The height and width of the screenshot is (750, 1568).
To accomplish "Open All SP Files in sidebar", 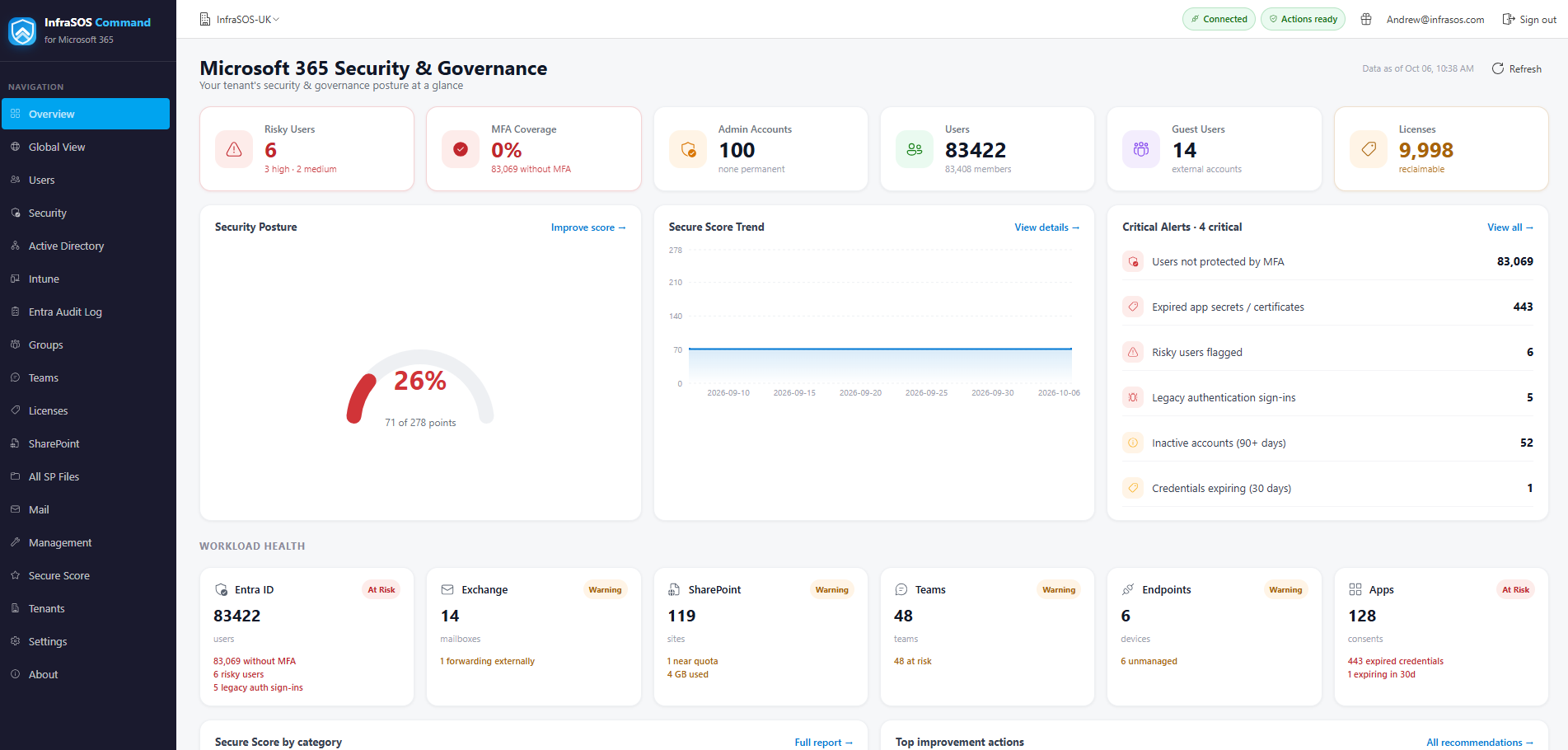I will 86,476.
